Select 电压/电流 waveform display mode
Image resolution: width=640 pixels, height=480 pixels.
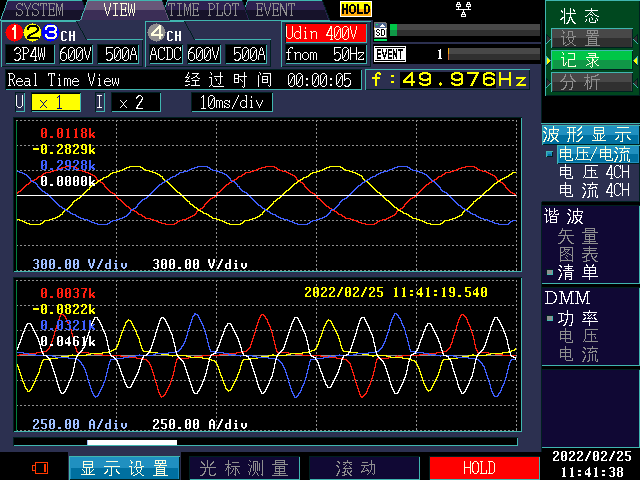point(594,155)
